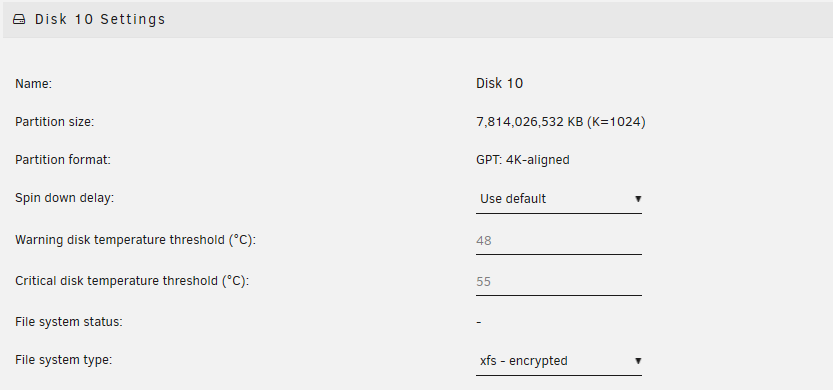Click the Name label
This screenshot has width=833, height=390.
pos(33,84)
